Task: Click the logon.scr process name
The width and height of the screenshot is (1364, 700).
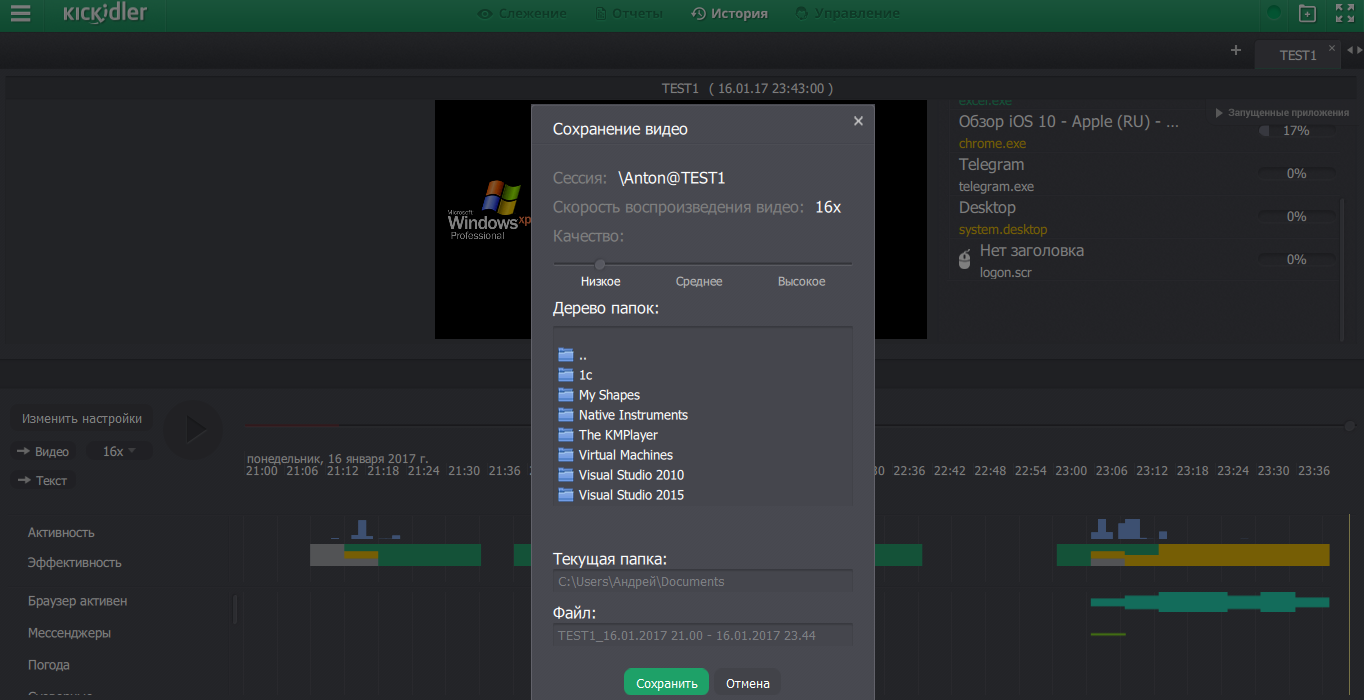Action: tap(1006, 273)
